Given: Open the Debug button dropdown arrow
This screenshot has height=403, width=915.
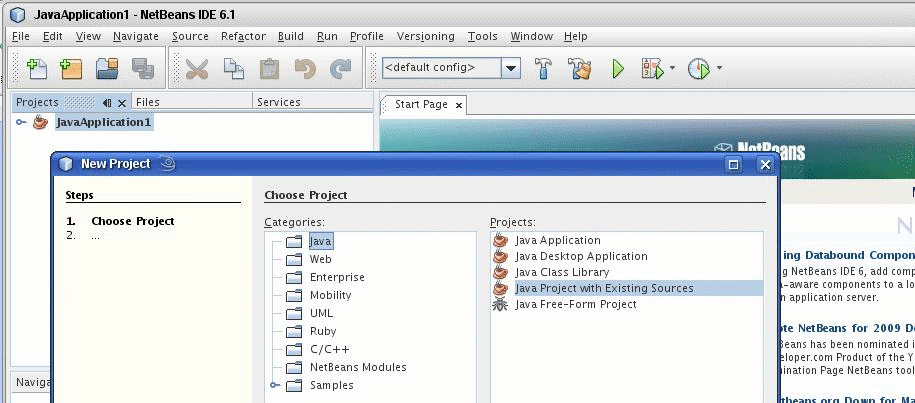Looking at the screenshot, I should pyautogui.click(x=672, y=68).
